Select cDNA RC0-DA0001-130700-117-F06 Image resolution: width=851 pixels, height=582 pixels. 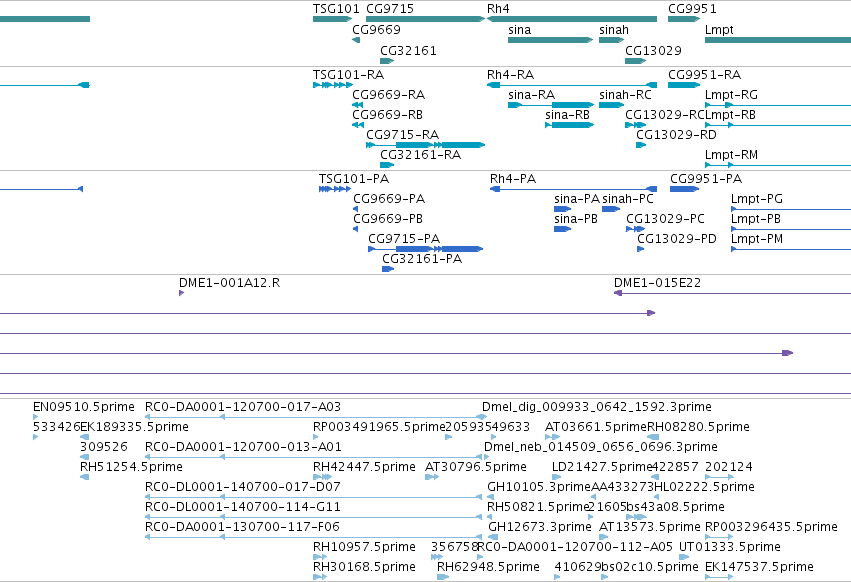click(x=313, y=537)
